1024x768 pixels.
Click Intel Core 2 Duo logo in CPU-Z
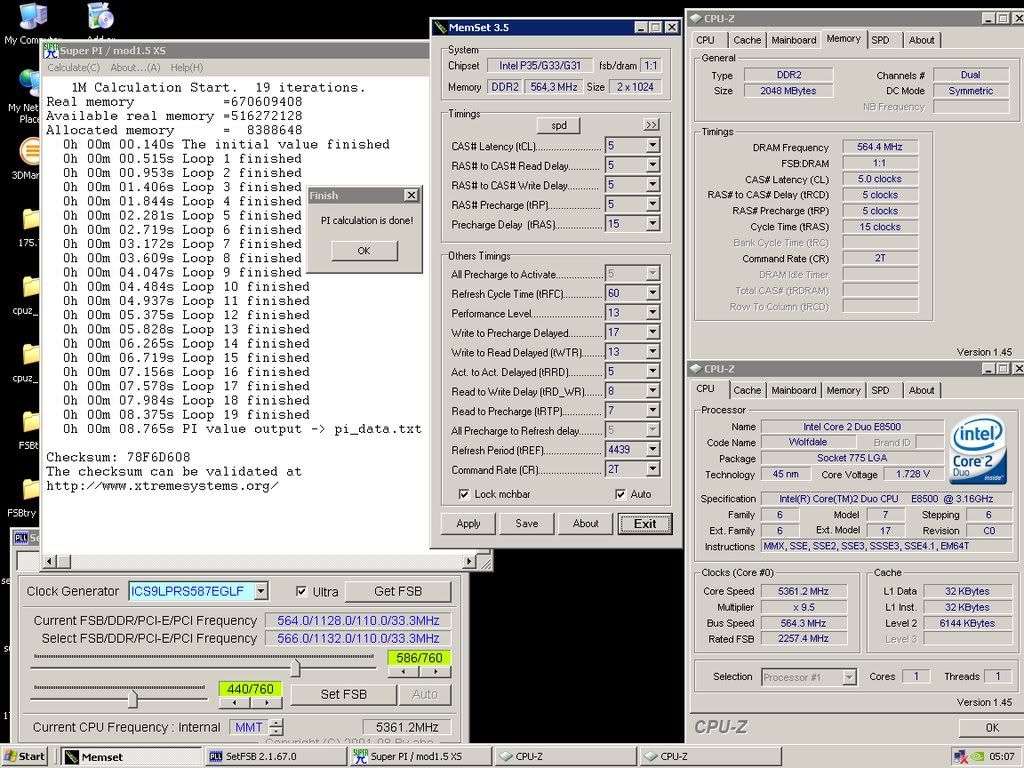click(978, 450)
